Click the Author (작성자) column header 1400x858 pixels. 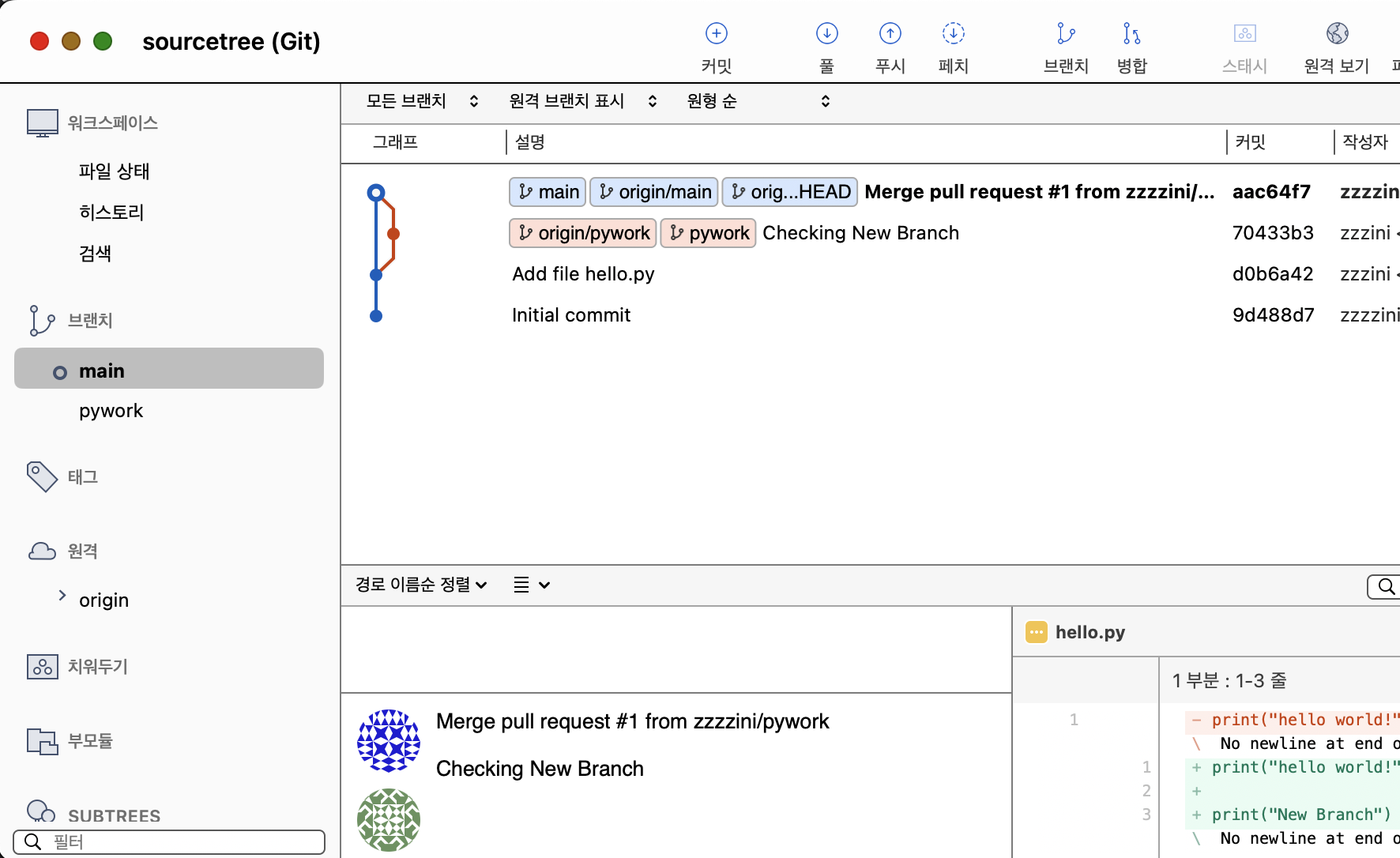click(x=1365, y=142)
